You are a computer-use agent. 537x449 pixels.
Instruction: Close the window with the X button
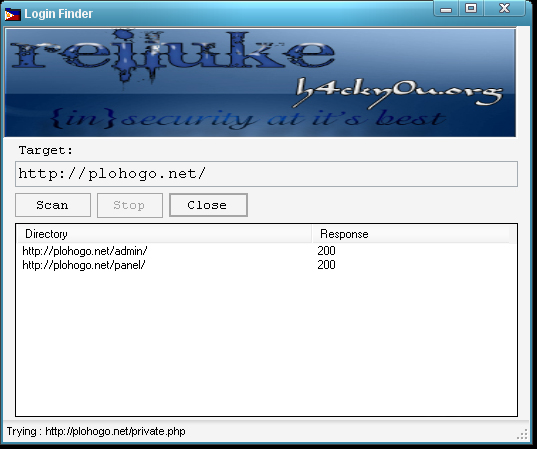coord(504,8)
